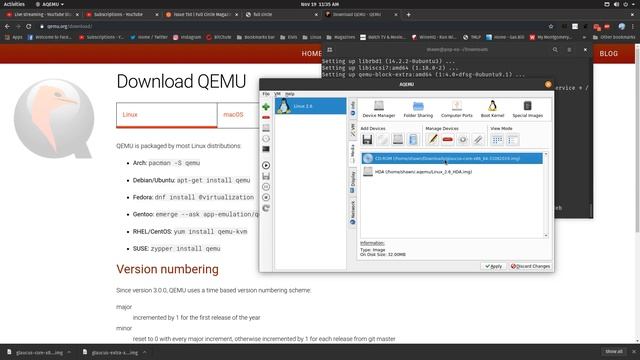Click Discard Changes in AQEMU
Viewport: 640px width, 360px height.
click(530, 266)
